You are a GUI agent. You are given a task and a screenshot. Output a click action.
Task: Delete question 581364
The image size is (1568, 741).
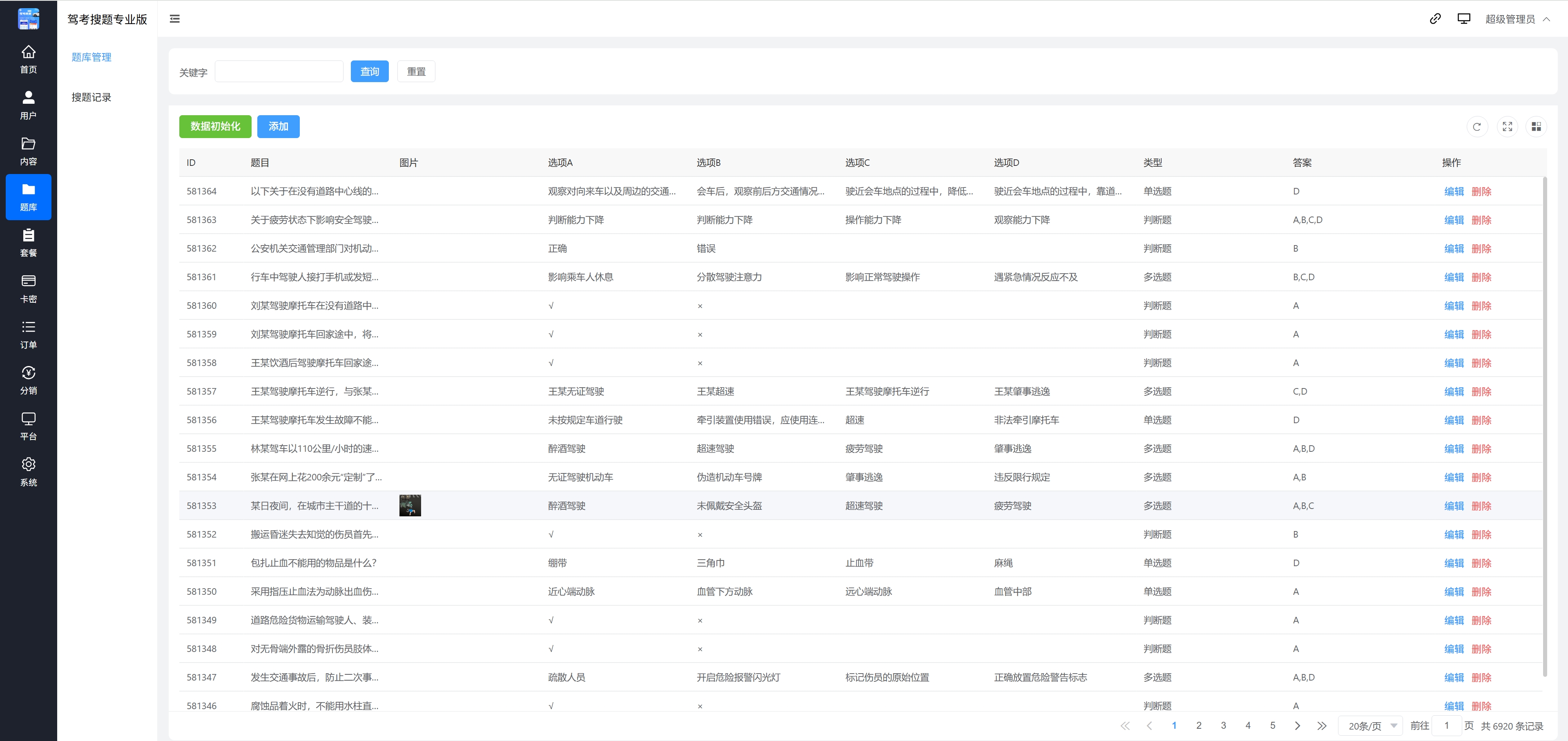tap(1481, 192)
